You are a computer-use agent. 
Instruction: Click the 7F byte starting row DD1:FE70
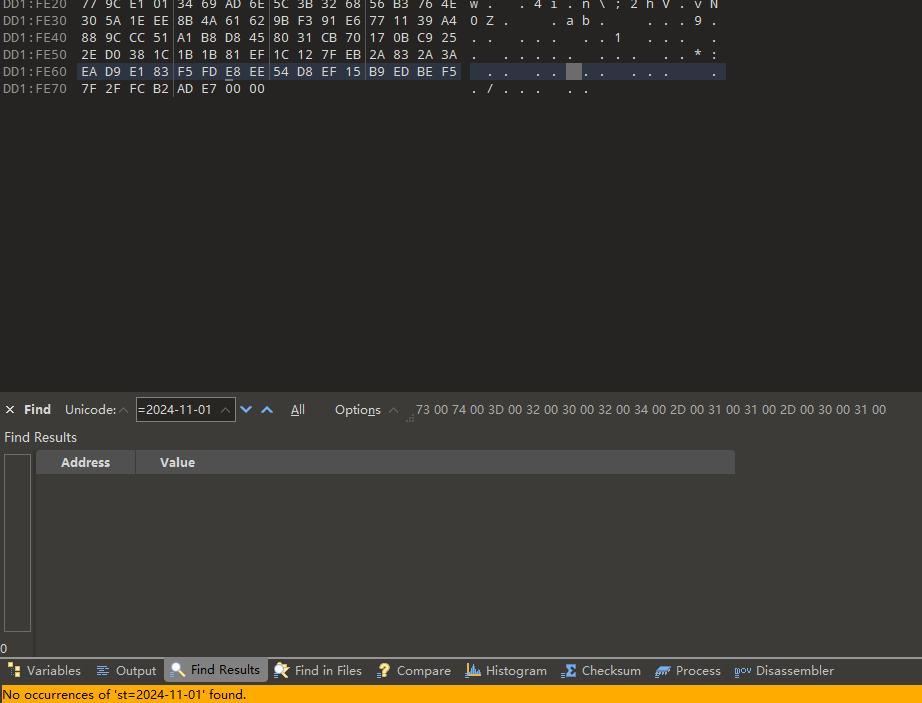[89, 89]
